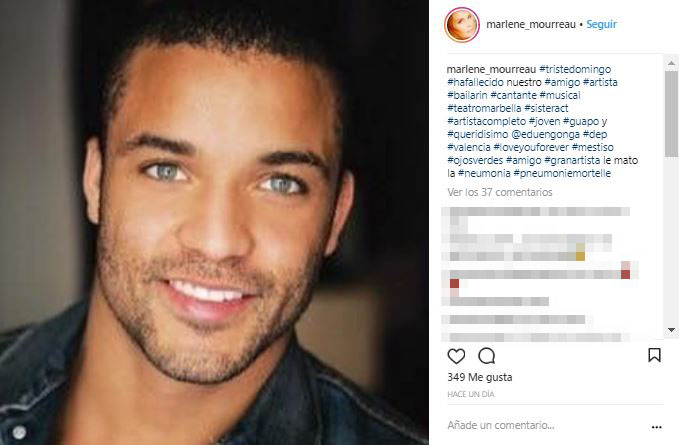Open the HACE UN DÍA timestamp
This screenshot has height=445, width=679.
(471, 394)
